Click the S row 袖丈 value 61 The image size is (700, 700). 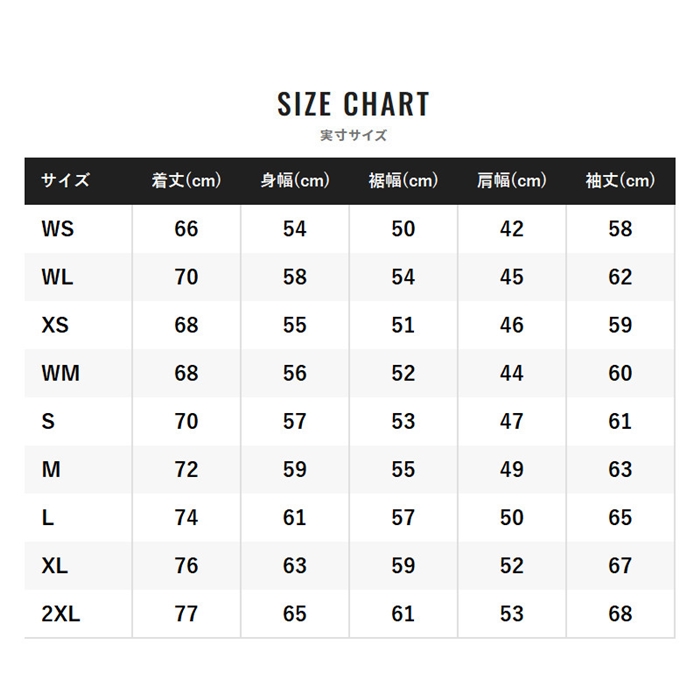620,421
